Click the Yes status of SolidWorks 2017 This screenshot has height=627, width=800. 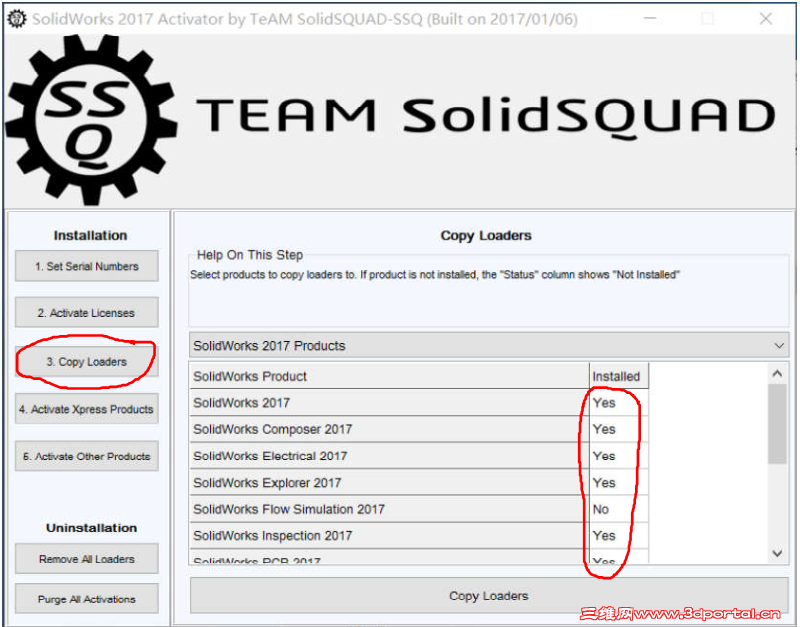coord(604,403)
